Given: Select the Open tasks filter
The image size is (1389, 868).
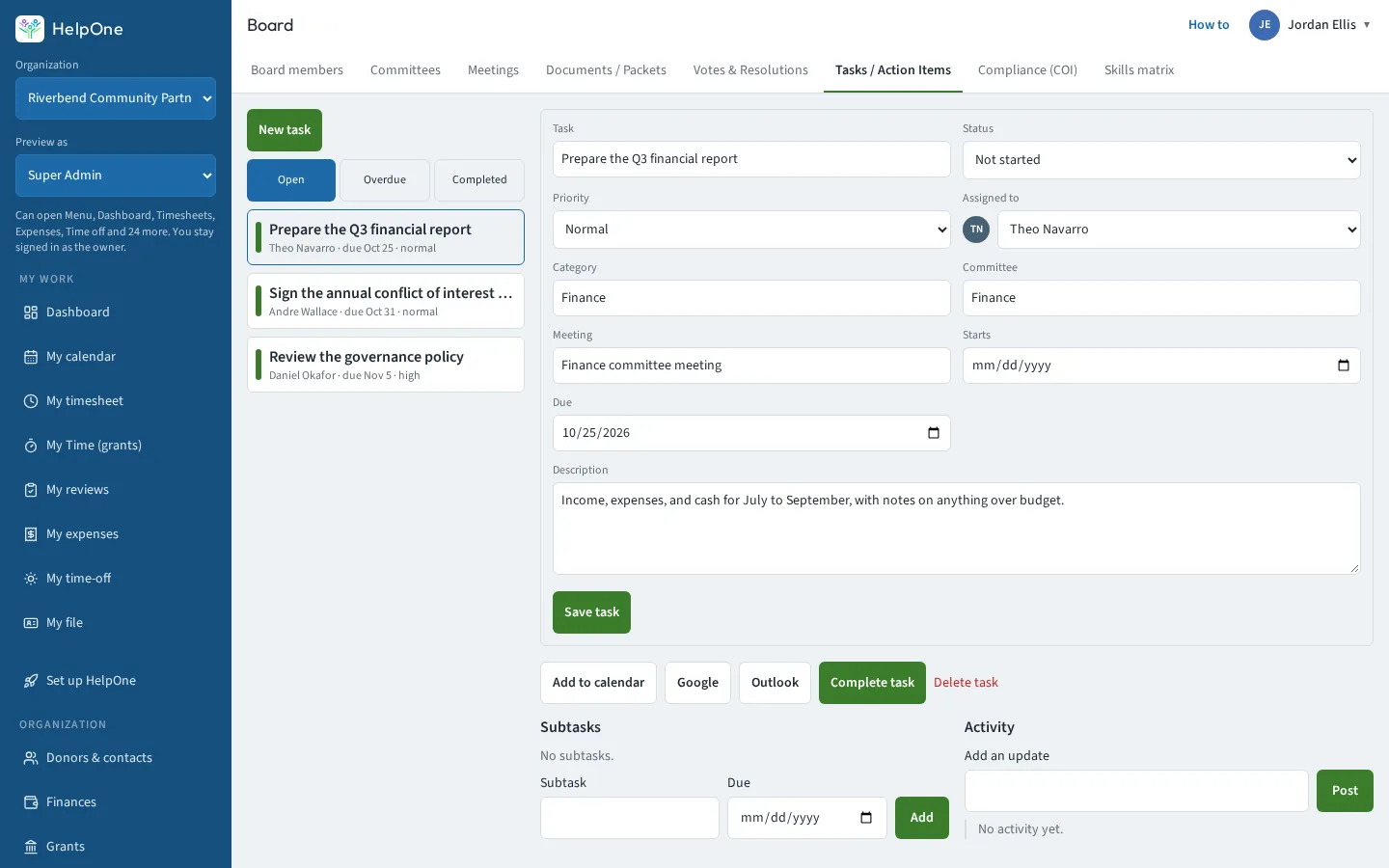Looking at the screenshot, I should [x=291, y=180].
